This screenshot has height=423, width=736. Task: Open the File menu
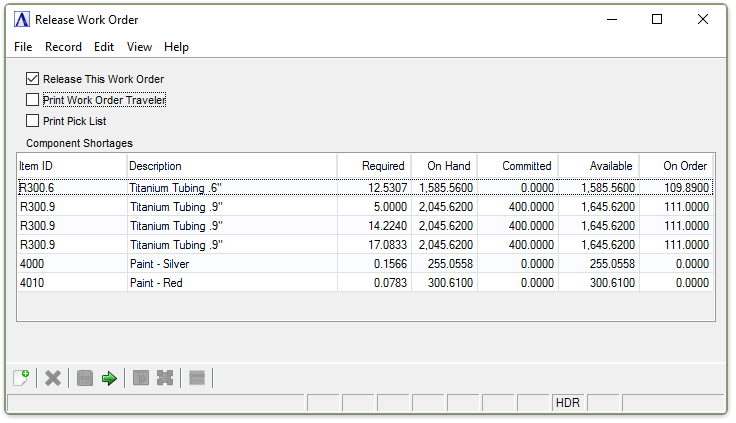(23, 47)
